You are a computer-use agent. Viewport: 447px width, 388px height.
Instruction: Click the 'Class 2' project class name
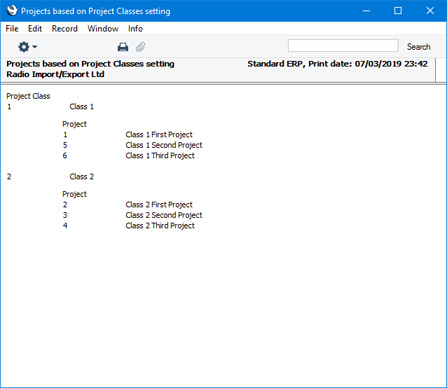tap(82, 177)
